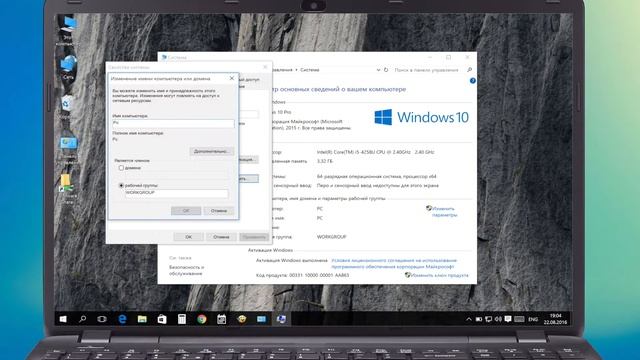
Task: Select the Recycle Bin desktop icon
Action: [67, 107]
